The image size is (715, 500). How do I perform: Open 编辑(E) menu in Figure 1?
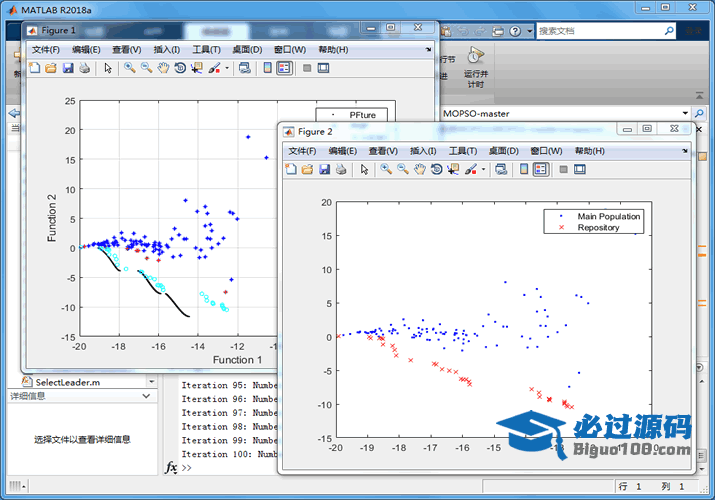tap(86, 50)
